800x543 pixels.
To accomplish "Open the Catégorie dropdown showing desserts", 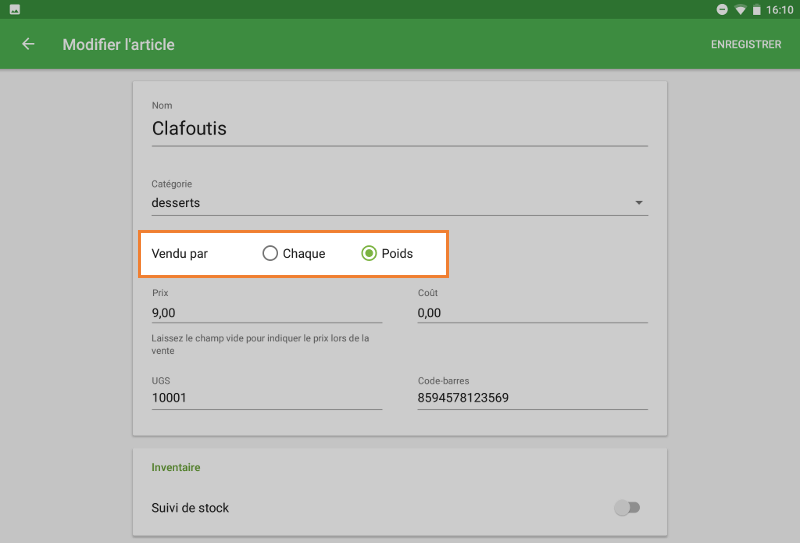I will 399,203.
